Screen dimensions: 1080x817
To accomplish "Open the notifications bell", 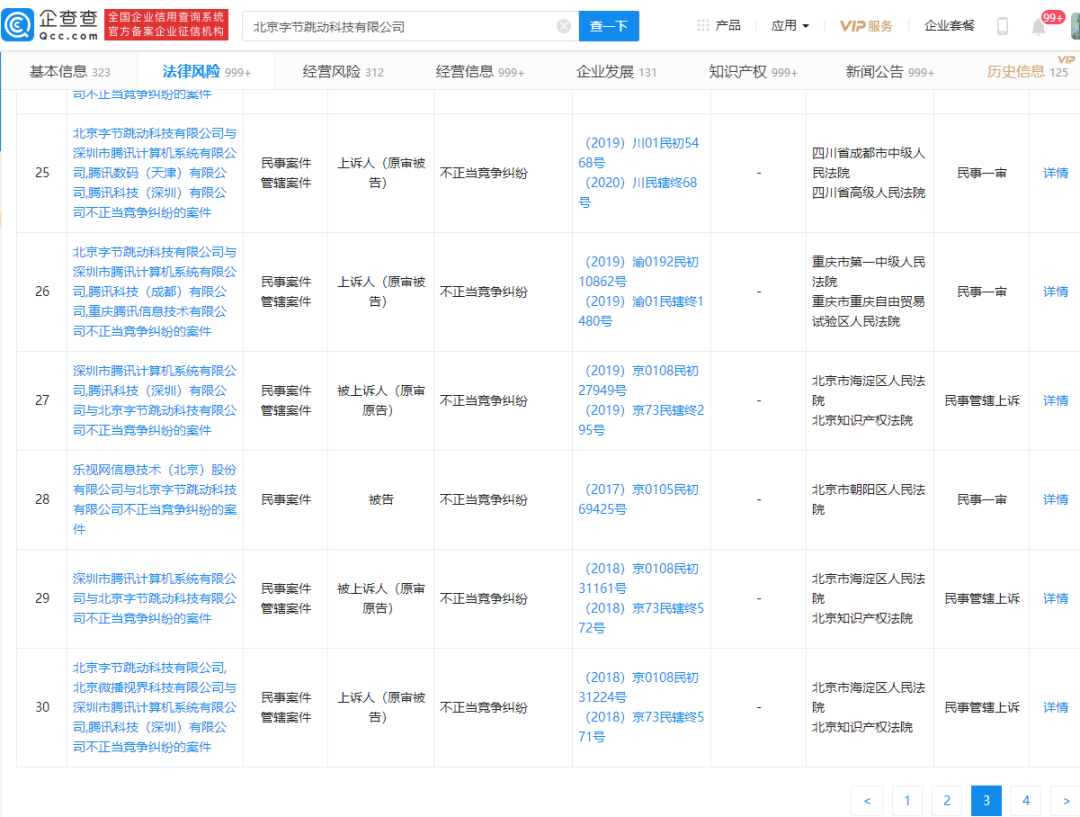I will (x=1039, y=27).
